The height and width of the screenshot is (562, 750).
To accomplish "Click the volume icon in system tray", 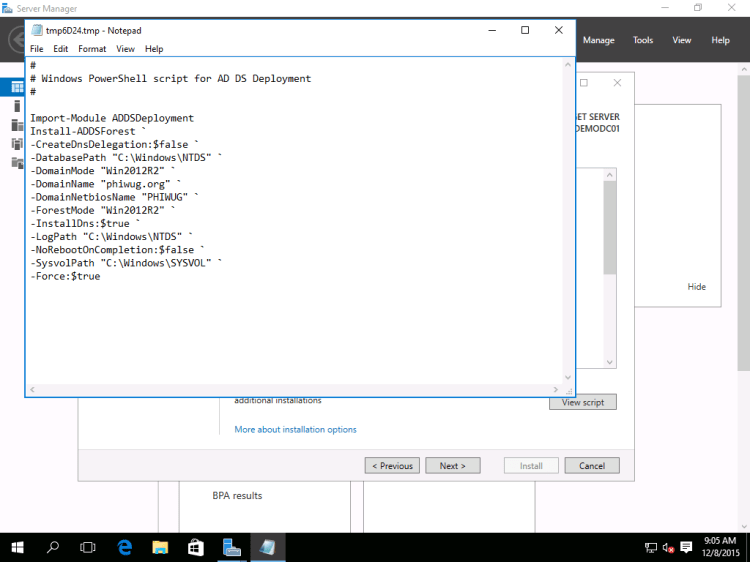I will coord(667,547).
